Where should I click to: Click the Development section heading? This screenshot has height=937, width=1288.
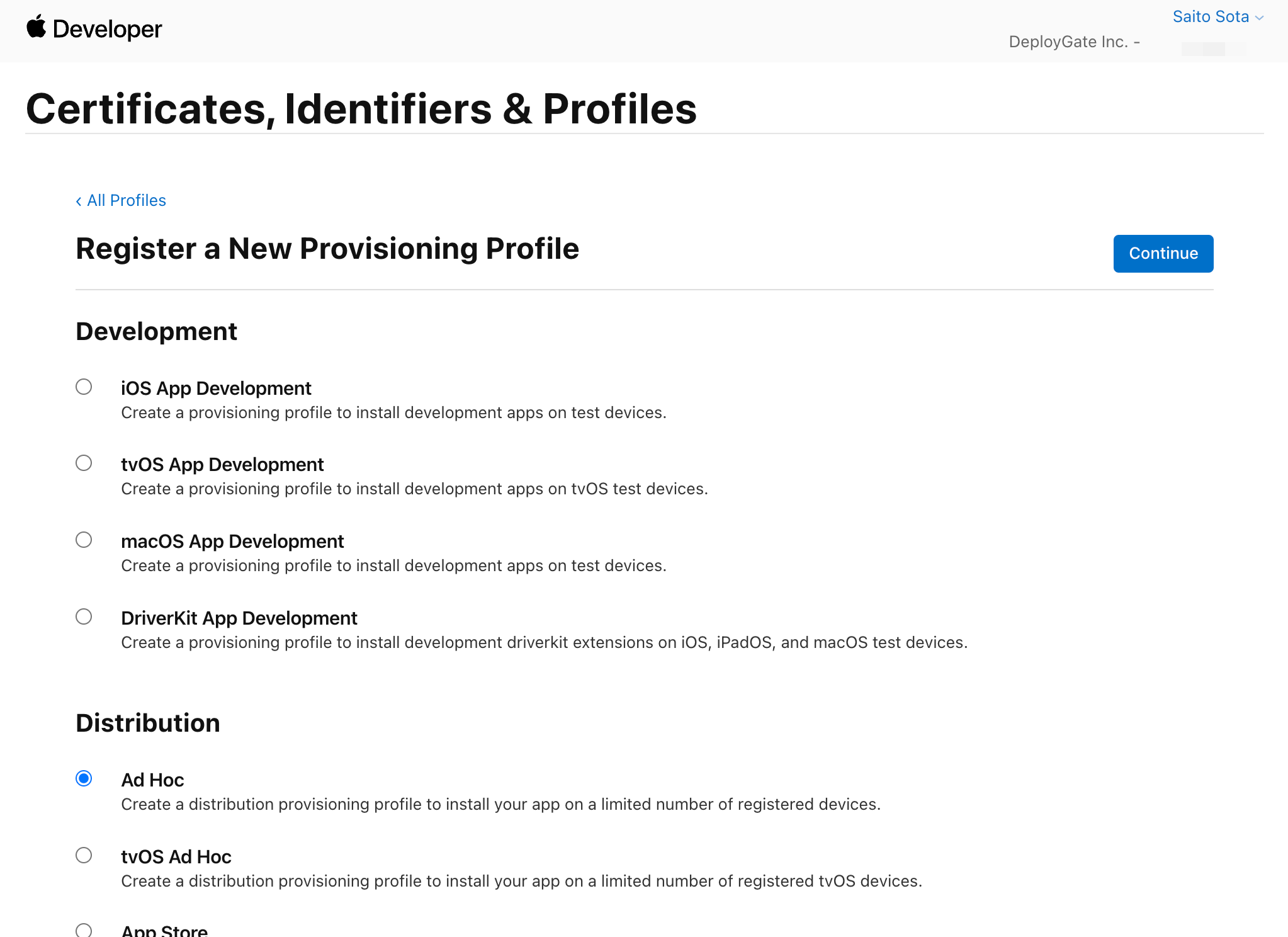coord(156,331)
